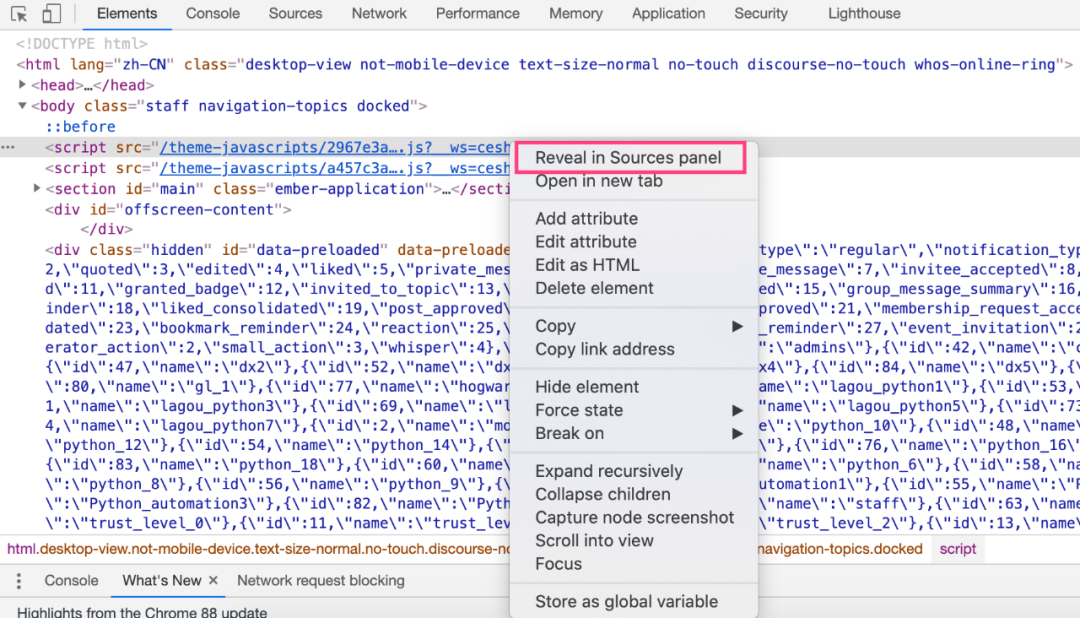The width and height of the screenshot is (1080, 618).
Task: Choose Reveal in Sources panel
Action: pos(630,158)
